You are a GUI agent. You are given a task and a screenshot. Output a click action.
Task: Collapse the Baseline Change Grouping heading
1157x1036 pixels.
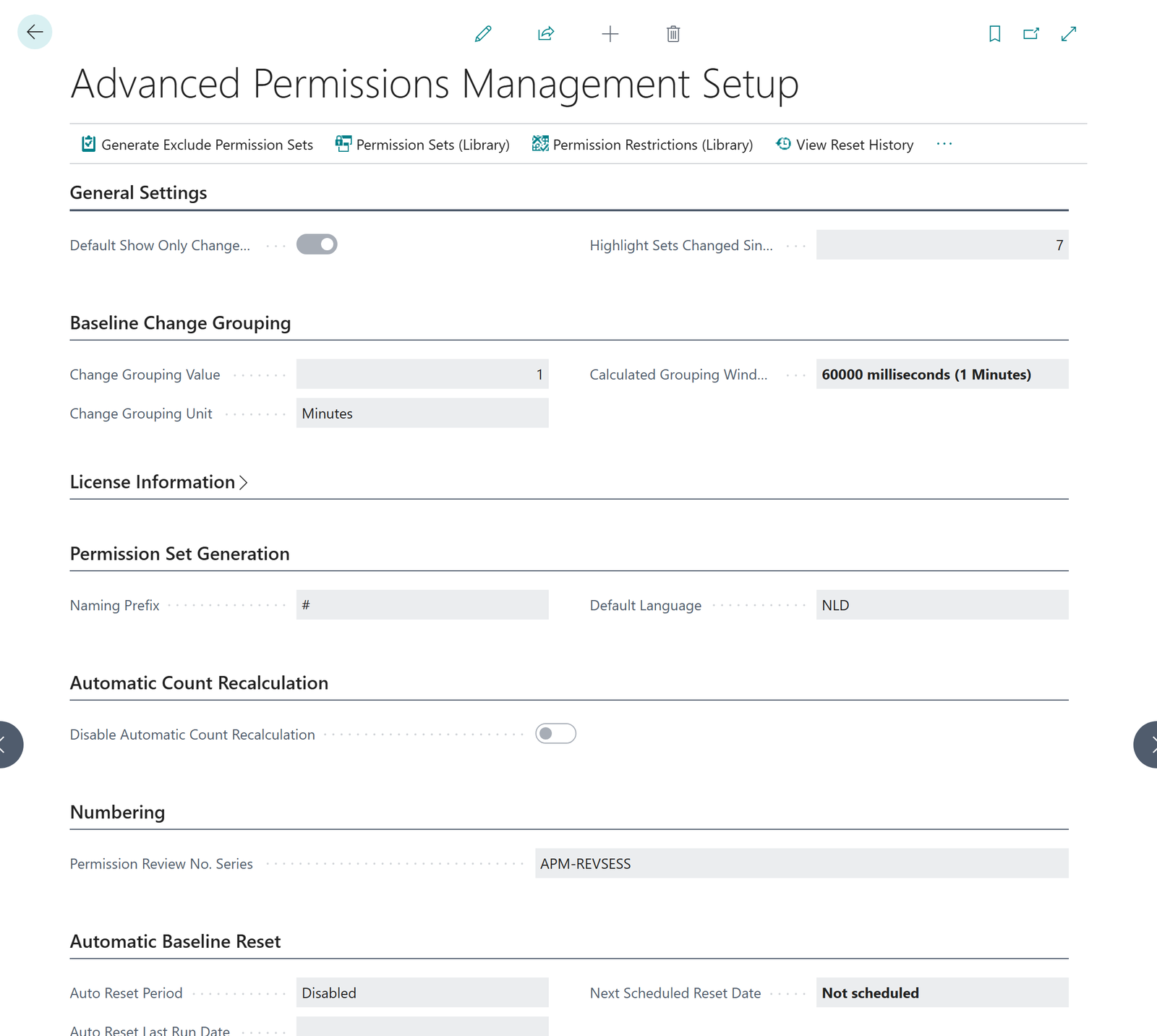tap(180, 323)
